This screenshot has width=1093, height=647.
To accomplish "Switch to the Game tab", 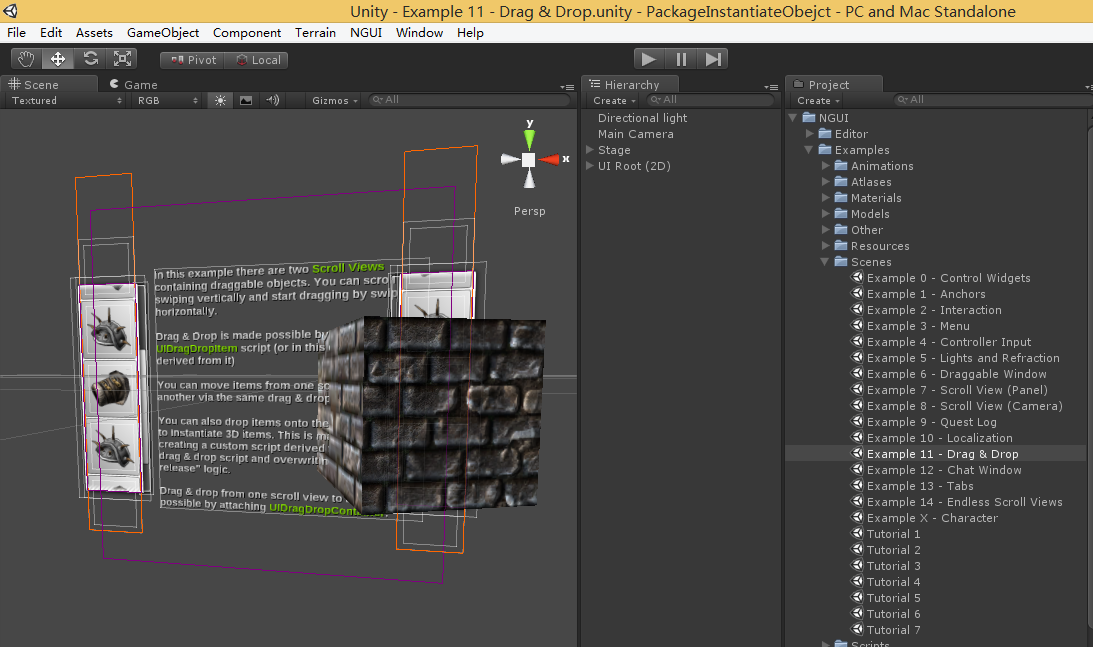I will pos(134,84).
